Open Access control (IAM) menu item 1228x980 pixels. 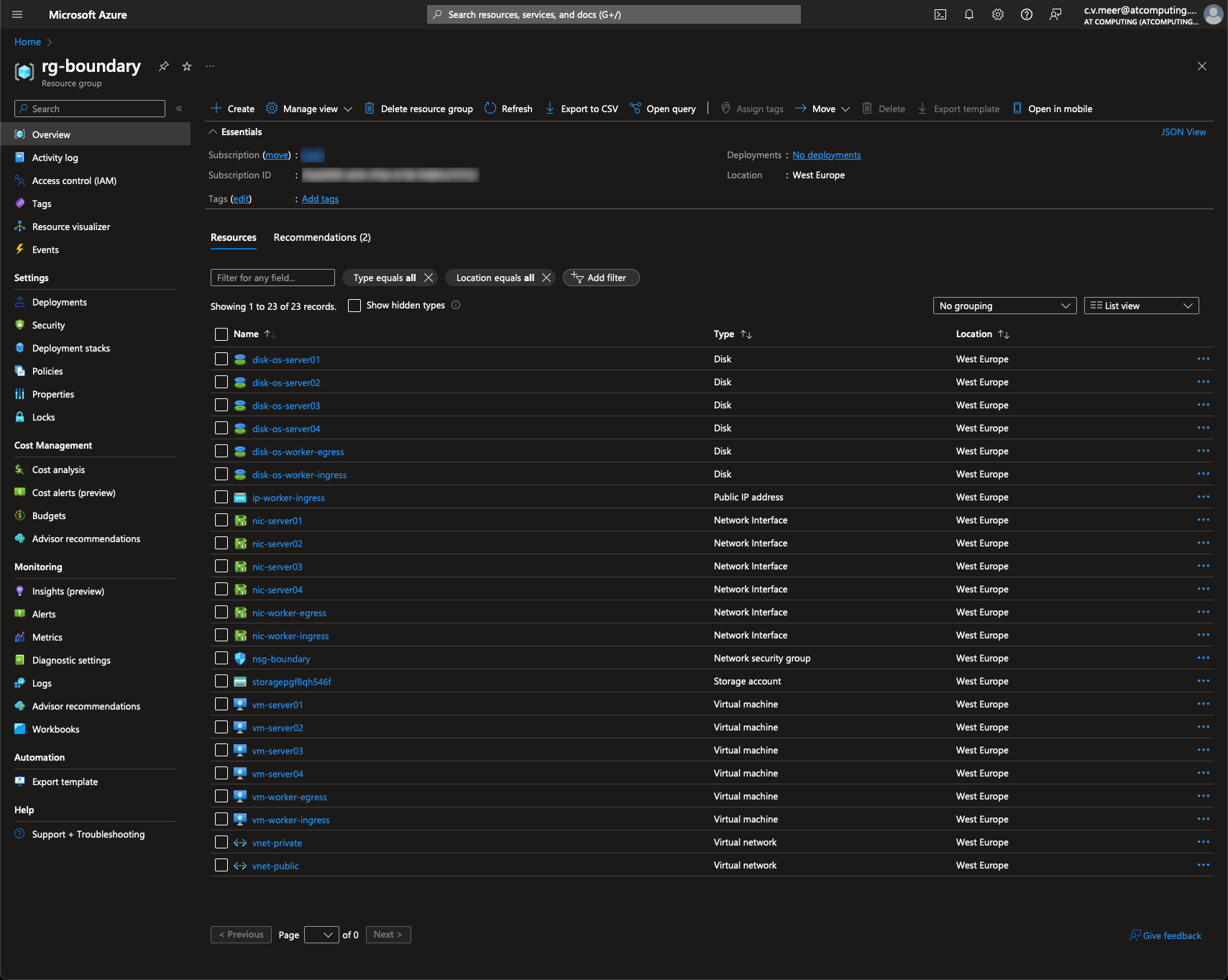coord(74,180)
